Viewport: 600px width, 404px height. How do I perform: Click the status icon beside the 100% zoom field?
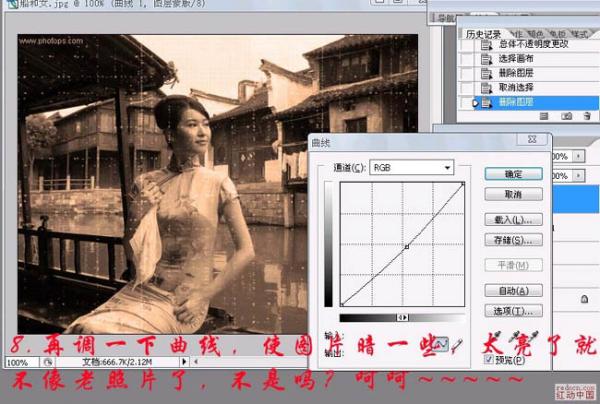coord(47,362)
